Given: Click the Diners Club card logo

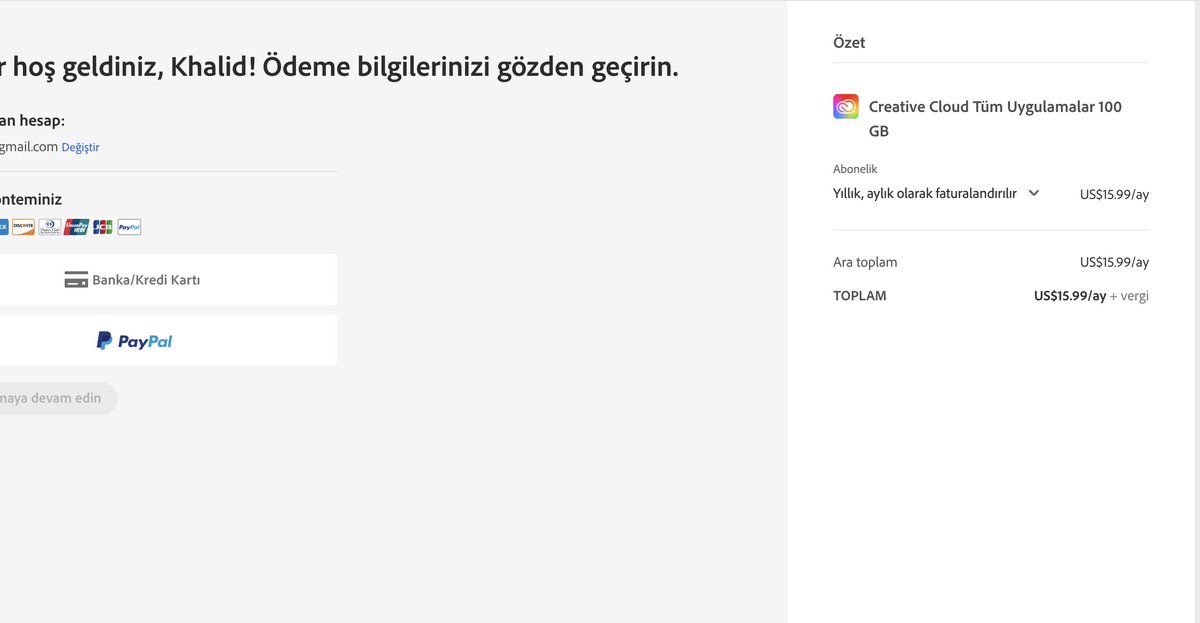Looking at the screenshot, I should coord(50,227).
